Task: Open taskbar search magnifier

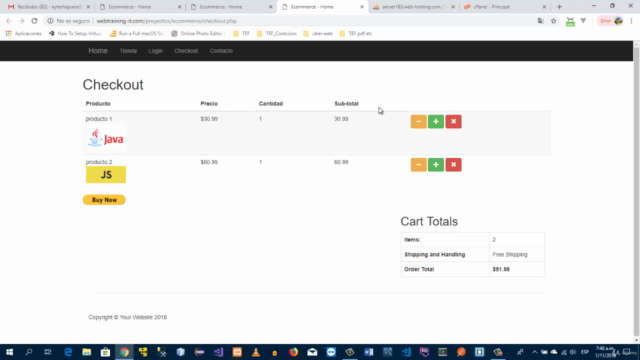Action: pyautogui.click(x=29, y=352)
